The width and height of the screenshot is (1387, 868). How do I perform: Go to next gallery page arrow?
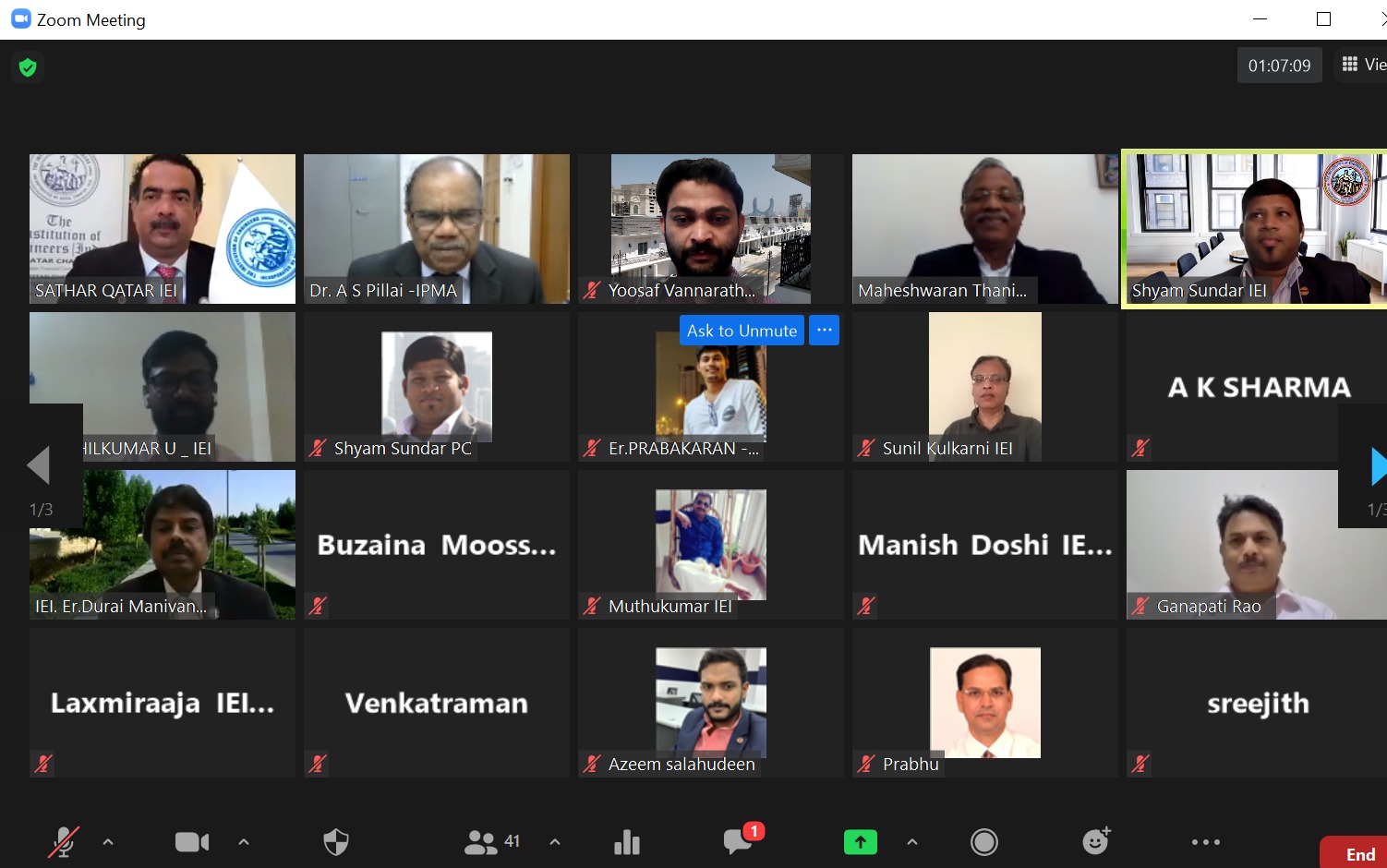(x=1376, y=466)
